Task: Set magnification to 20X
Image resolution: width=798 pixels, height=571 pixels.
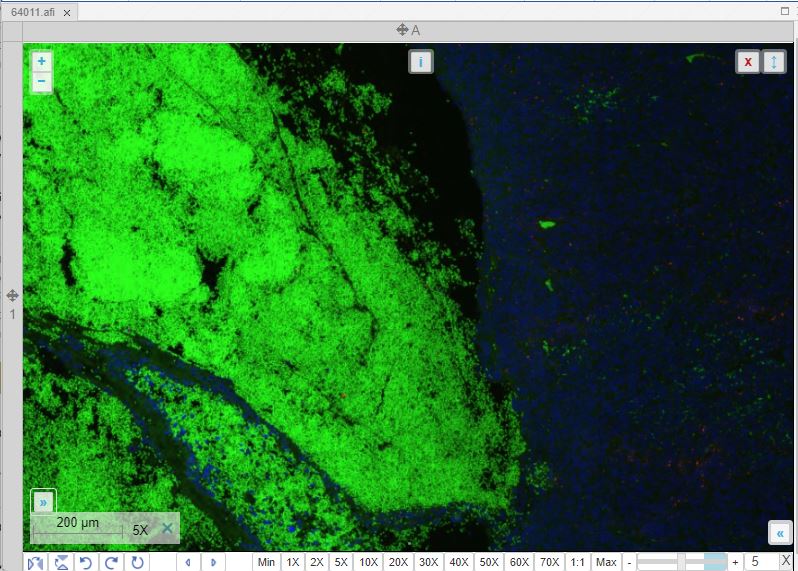Action: coord(398,562)
